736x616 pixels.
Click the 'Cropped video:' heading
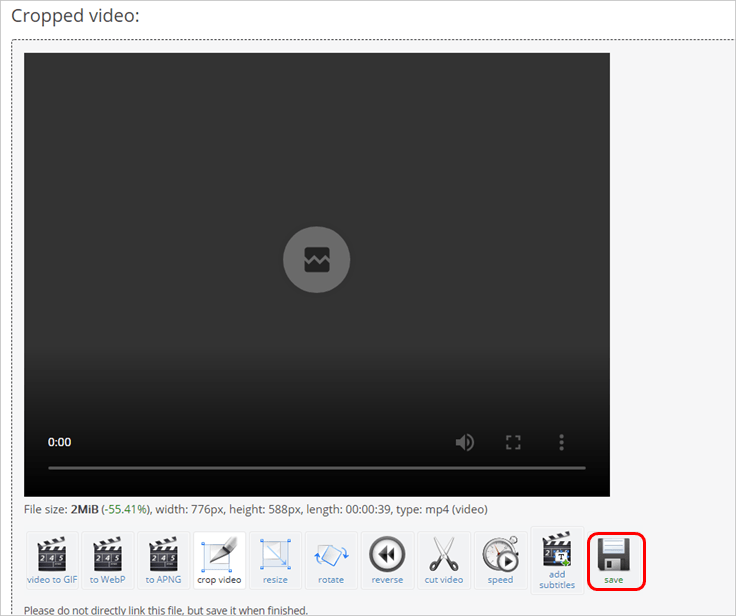tap(76, 16)
